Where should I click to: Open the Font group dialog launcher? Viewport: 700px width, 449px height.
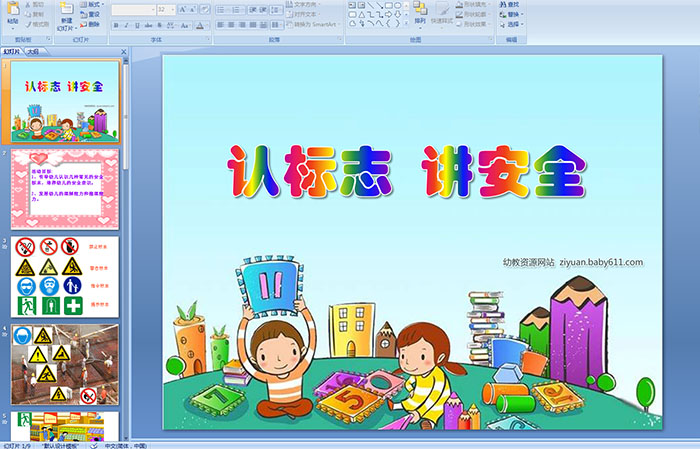[x=208, y=39]
